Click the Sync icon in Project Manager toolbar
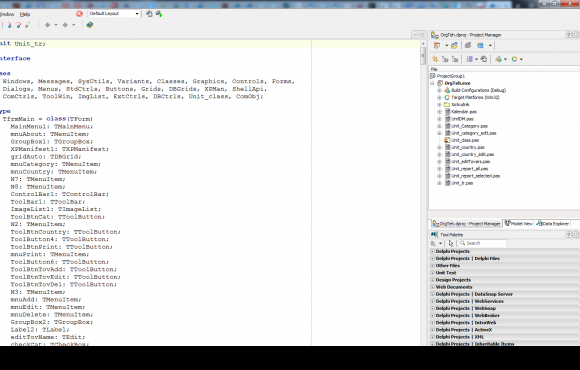This screenshot has width=580, height=370. pyautogui.click(x=484, y=59)
